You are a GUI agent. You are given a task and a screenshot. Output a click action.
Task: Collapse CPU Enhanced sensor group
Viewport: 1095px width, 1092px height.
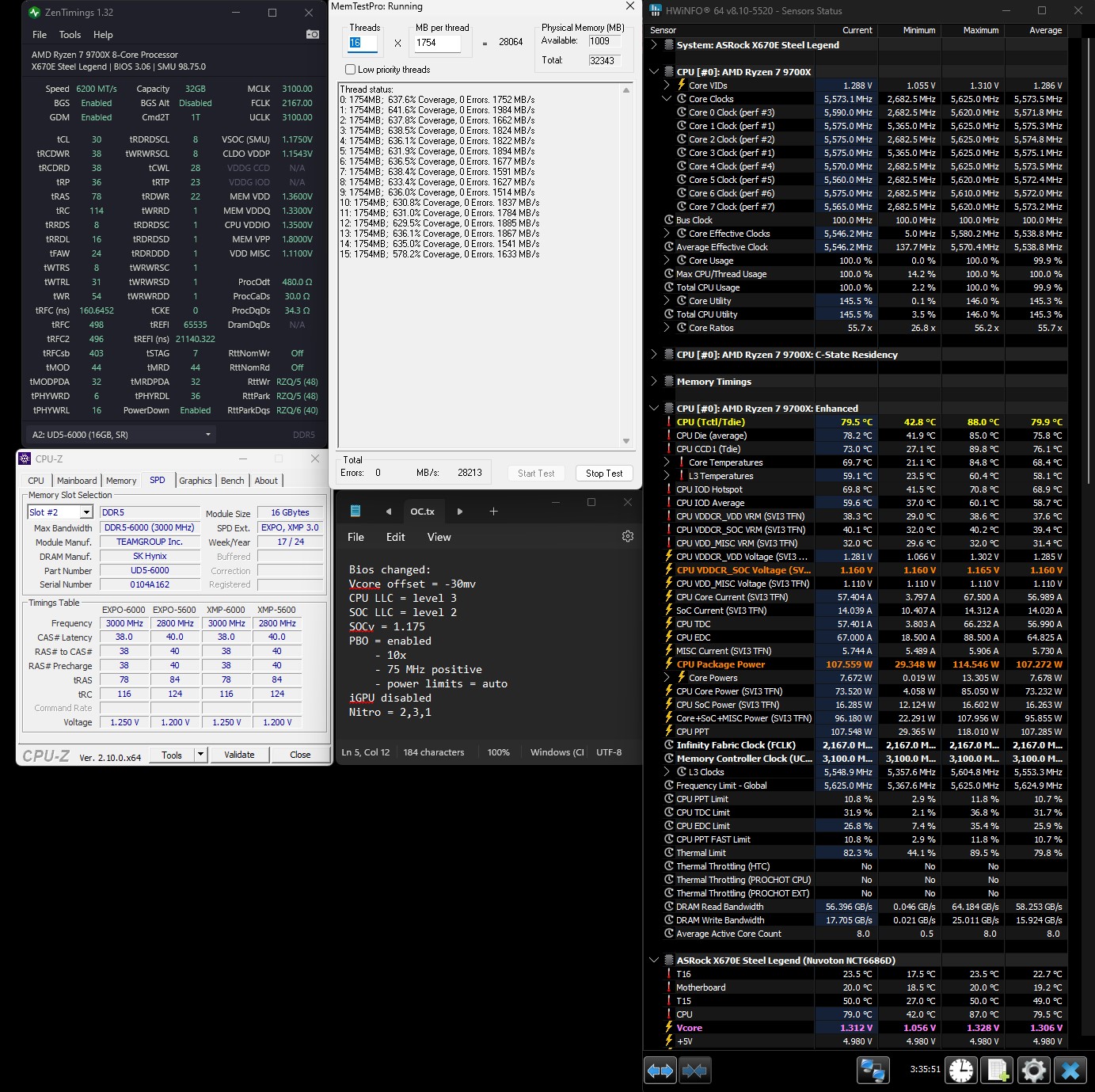click(x=654, y=409)
